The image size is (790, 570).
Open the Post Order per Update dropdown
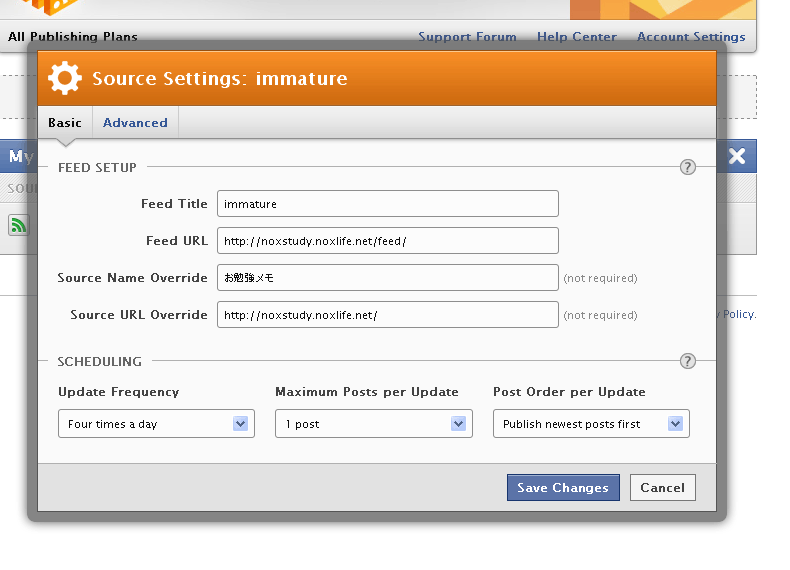coord(590,424)
